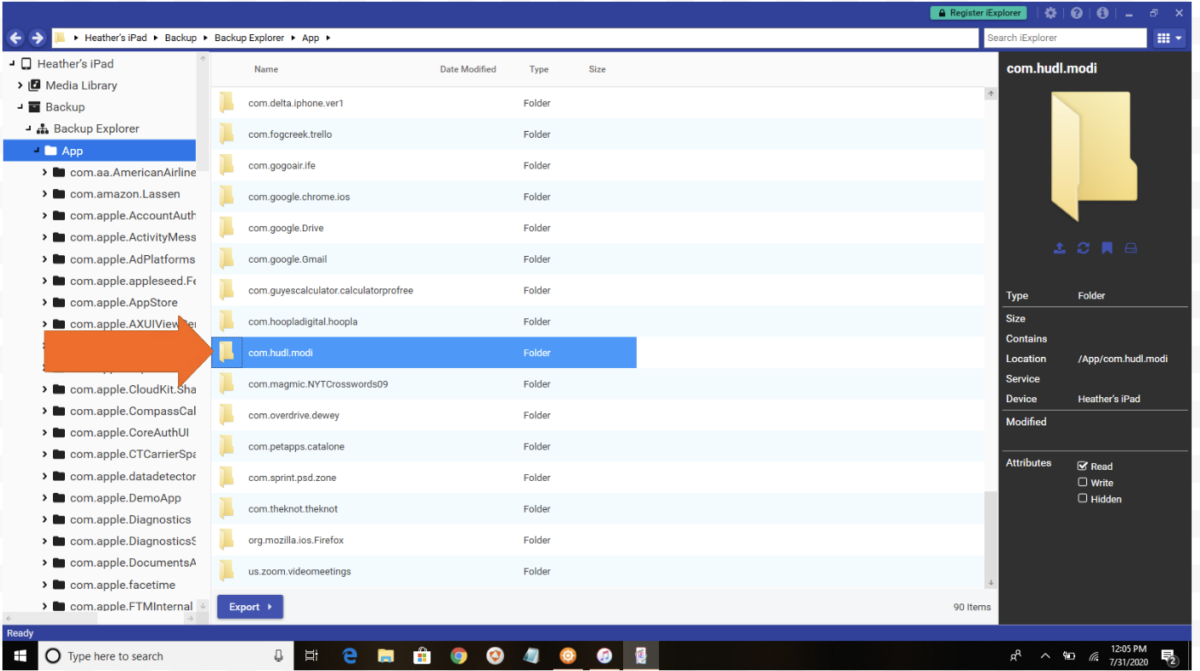Click the mount-as-disk icon in the details panel

click(x=1131, y=248)
